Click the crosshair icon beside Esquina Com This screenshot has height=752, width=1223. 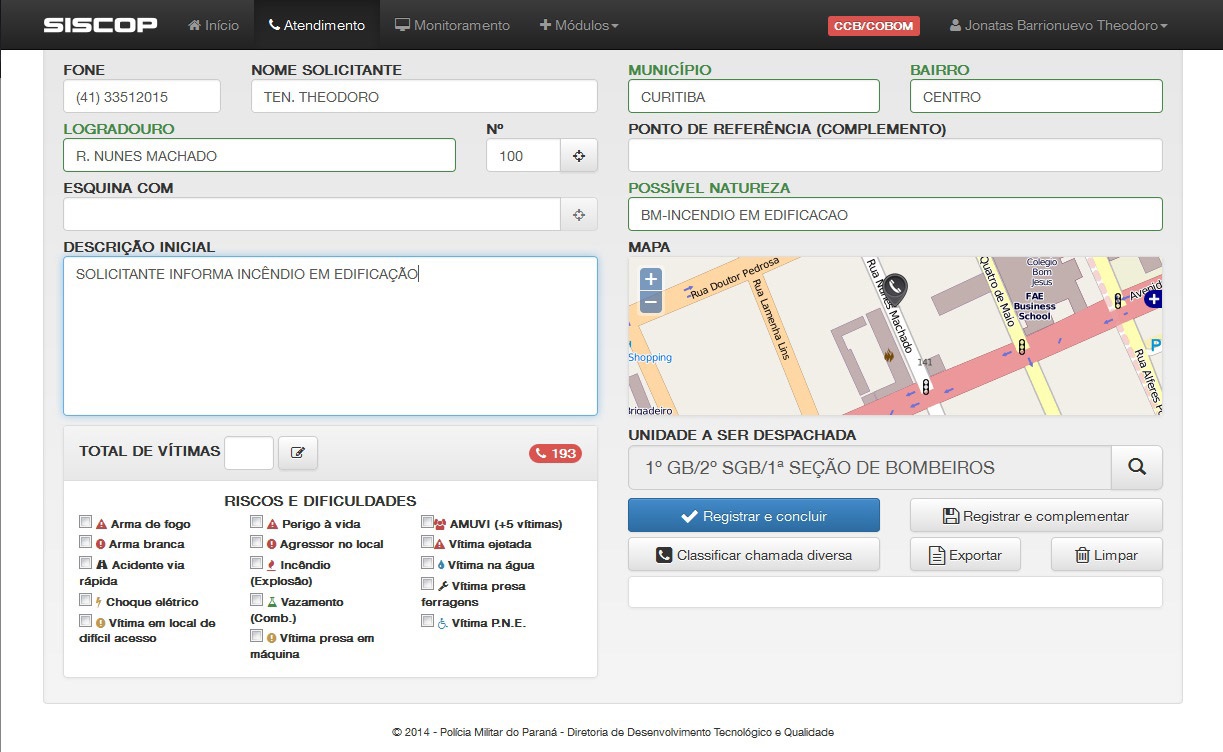[x=578, y=215]
